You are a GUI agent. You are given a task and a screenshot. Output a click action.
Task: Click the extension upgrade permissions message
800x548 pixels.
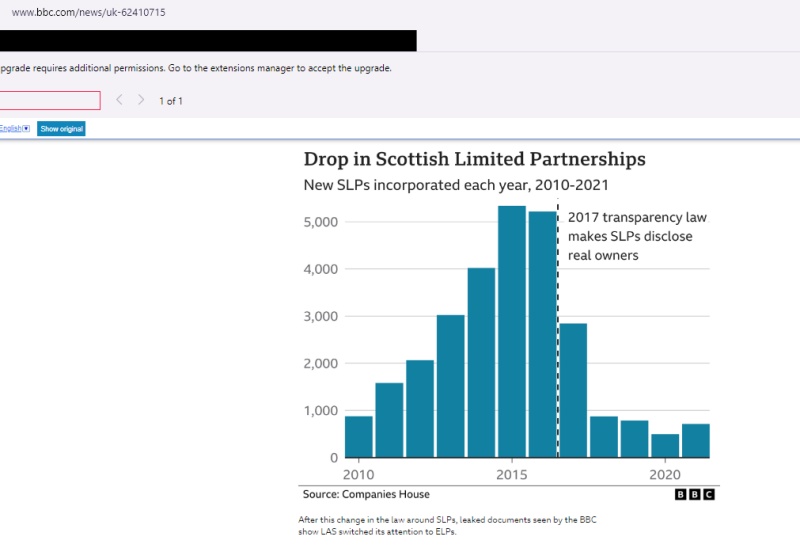coord(197,69)
